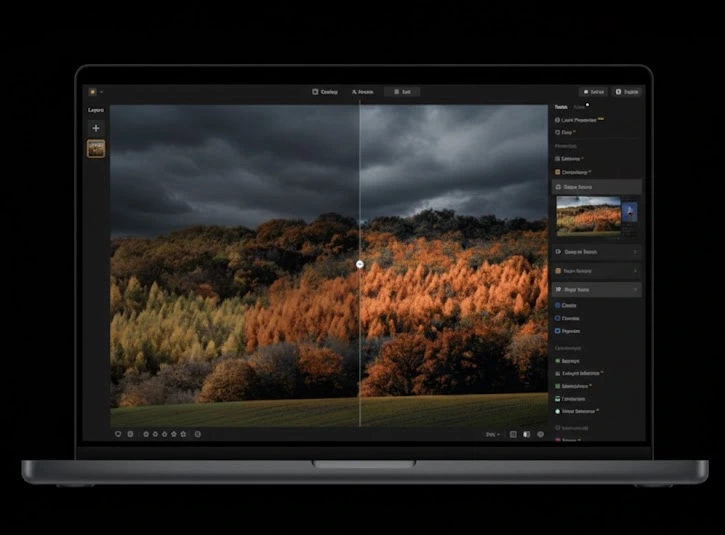Rate the photo five stars
Screen dimensions: 725x535
coord(183,434)
